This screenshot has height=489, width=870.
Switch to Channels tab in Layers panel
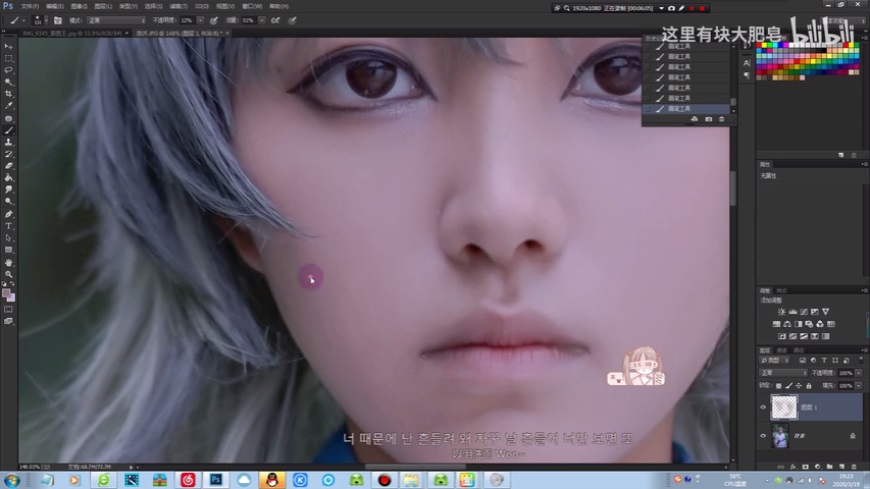(x=782, y=351)
